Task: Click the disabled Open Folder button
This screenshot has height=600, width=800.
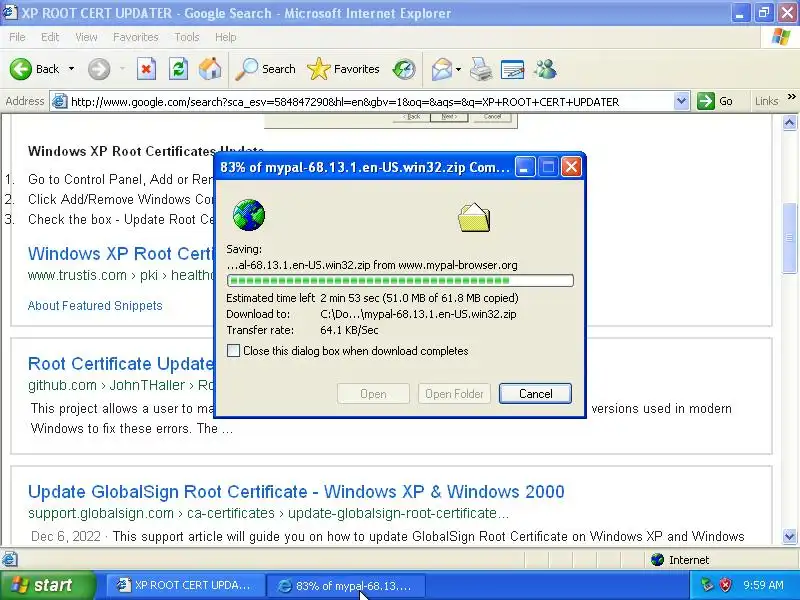Action: [454, 393]
